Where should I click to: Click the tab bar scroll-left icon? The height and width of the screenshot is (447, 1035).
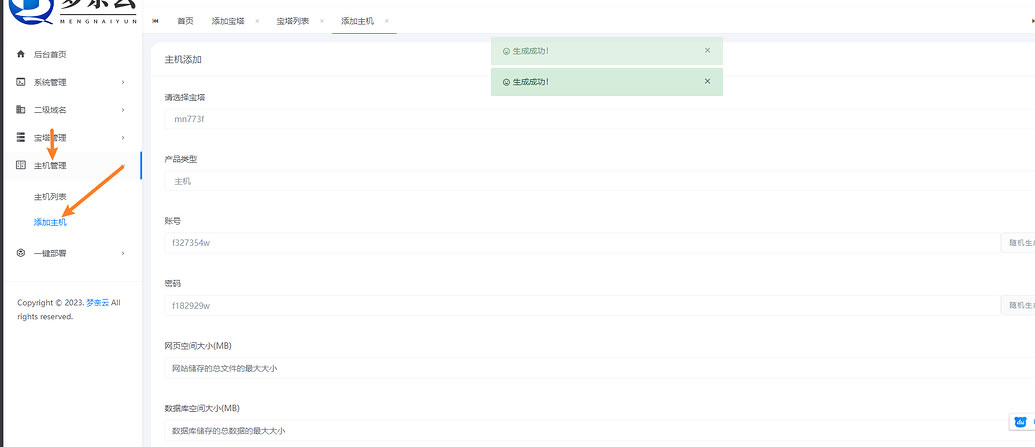(156, 20)
